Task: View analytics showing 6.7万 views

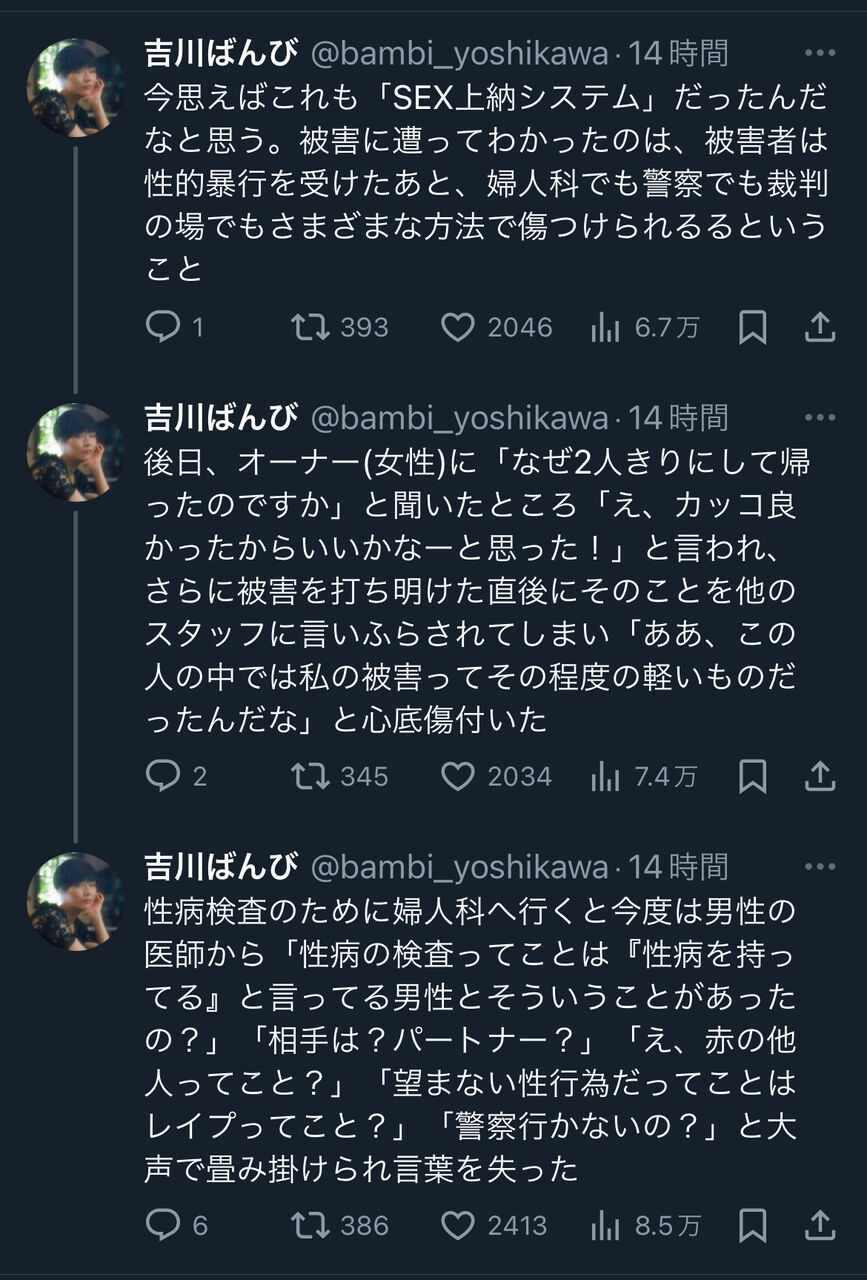Action: click(606, 327)
